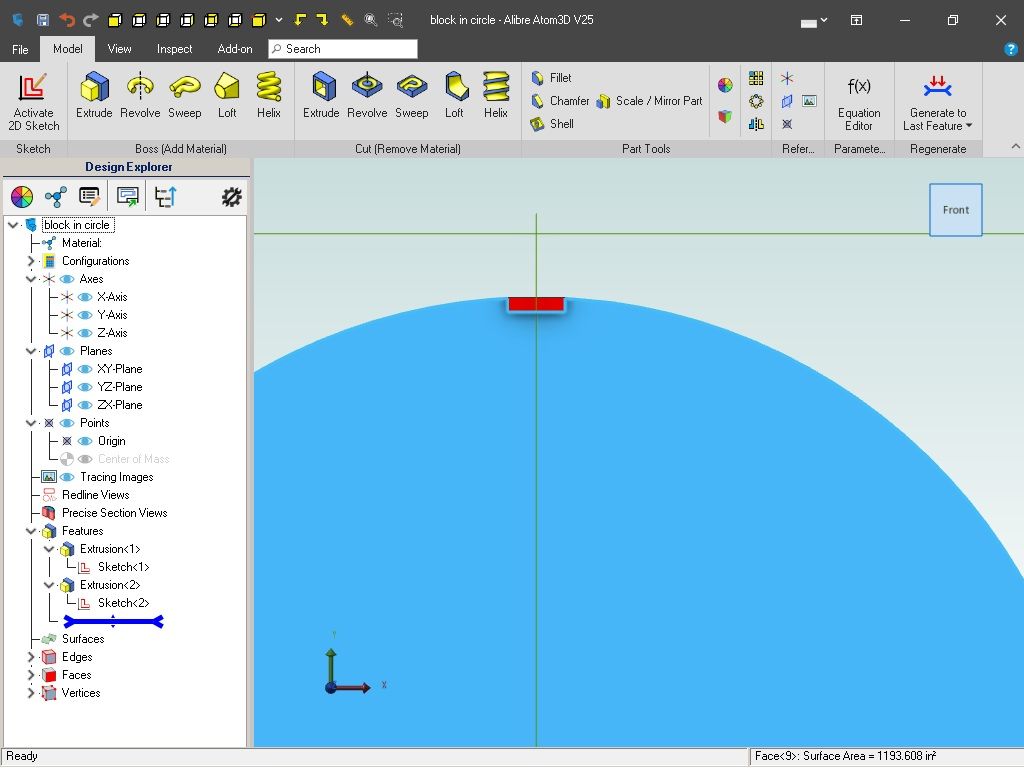
Task: Open the Equation Editor
Action: tap(859, 103)
